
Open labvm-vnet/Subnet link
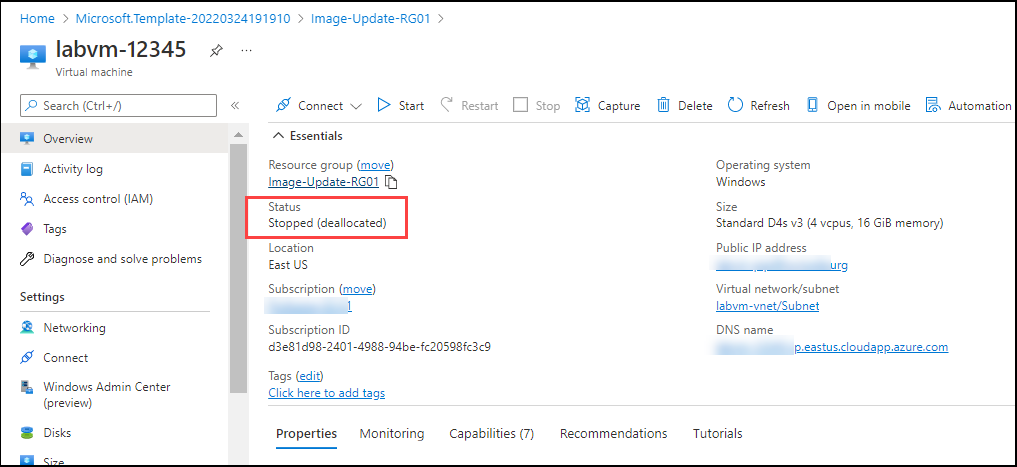coord(767,305)
